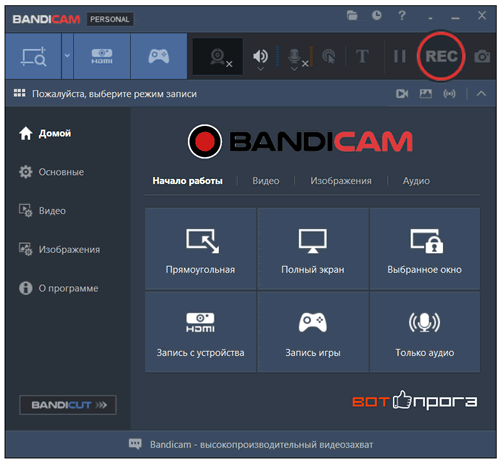Viewport: 500px width, 463px height.
Task: Switch to the Изображения tab
Action: tap(341, 181)
